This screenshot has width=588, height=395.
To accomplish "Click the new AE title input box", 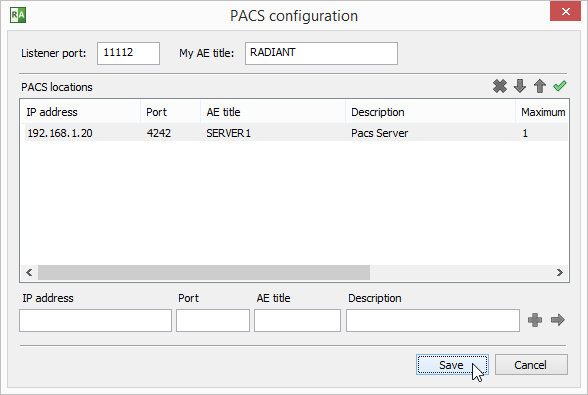I will click(297, 320).
